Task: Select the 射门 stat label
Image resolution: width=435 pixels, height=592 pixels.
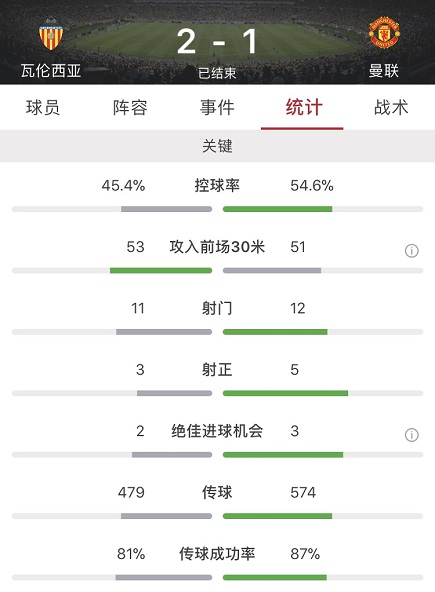Action: 217,308
